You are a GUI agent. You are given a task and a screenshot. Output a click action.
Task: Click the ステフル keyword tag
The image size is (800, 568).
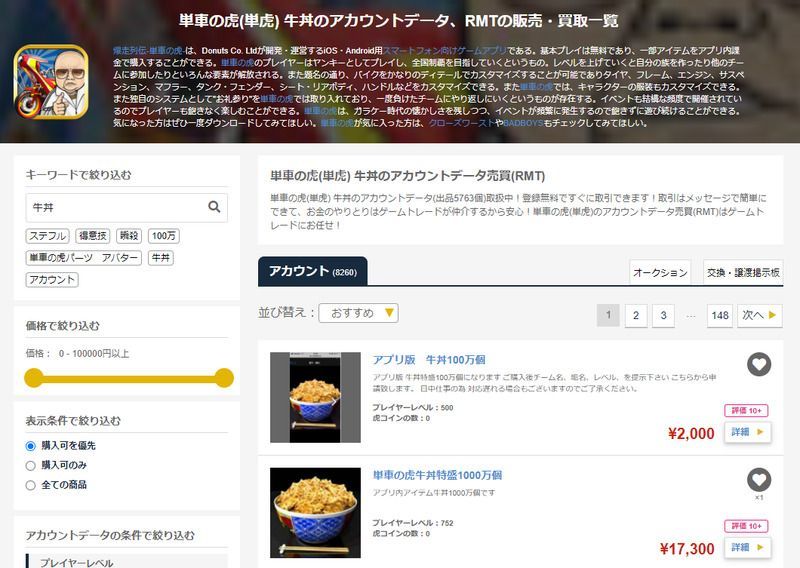[x=47, y=236]
